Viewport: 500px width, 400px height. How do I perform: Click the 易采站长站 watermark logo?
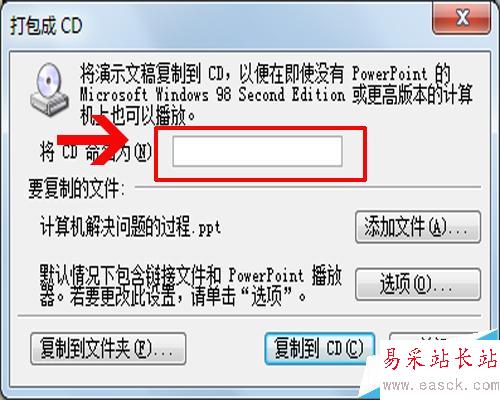439,359
